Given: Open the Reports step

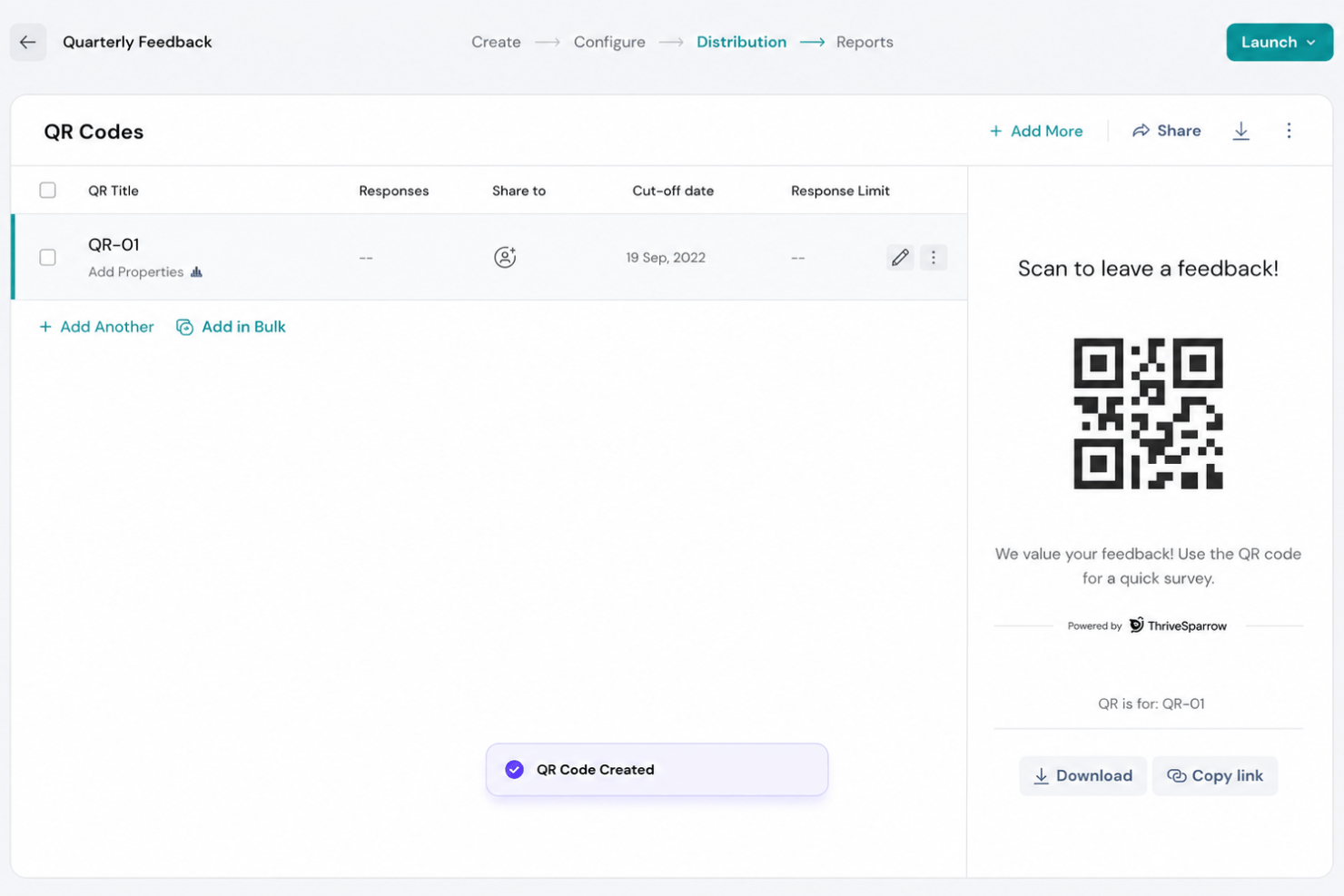Looking at the screenshot, I should [865, 42].
